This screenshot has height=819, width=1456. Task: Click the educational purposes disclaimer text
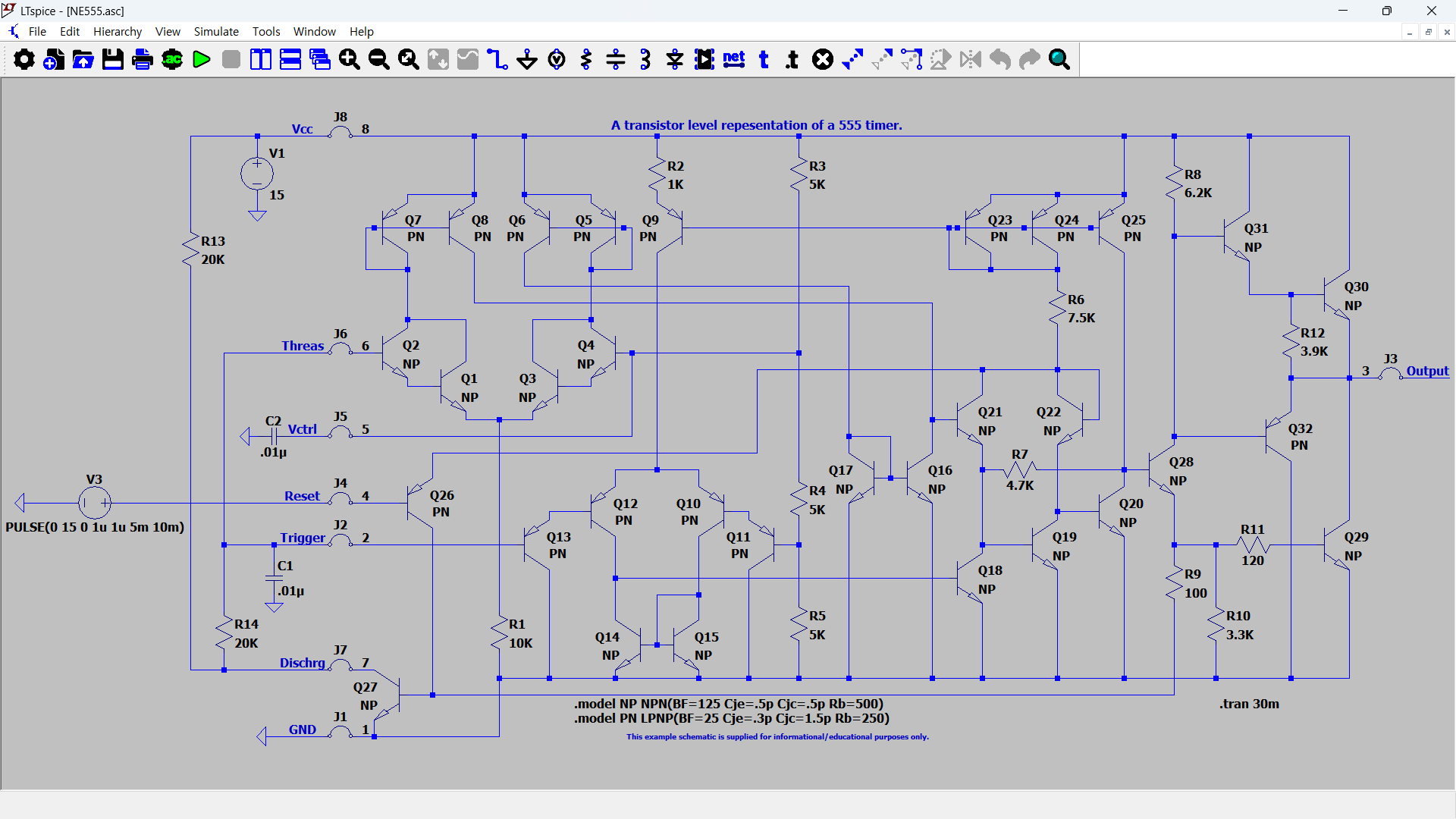tap(777, 736)
